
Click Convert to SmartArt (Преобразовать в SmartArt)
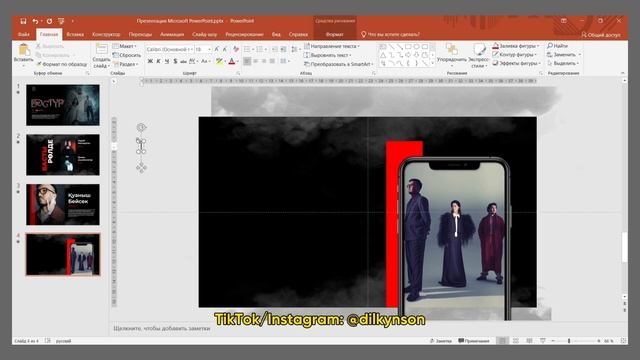339,64
